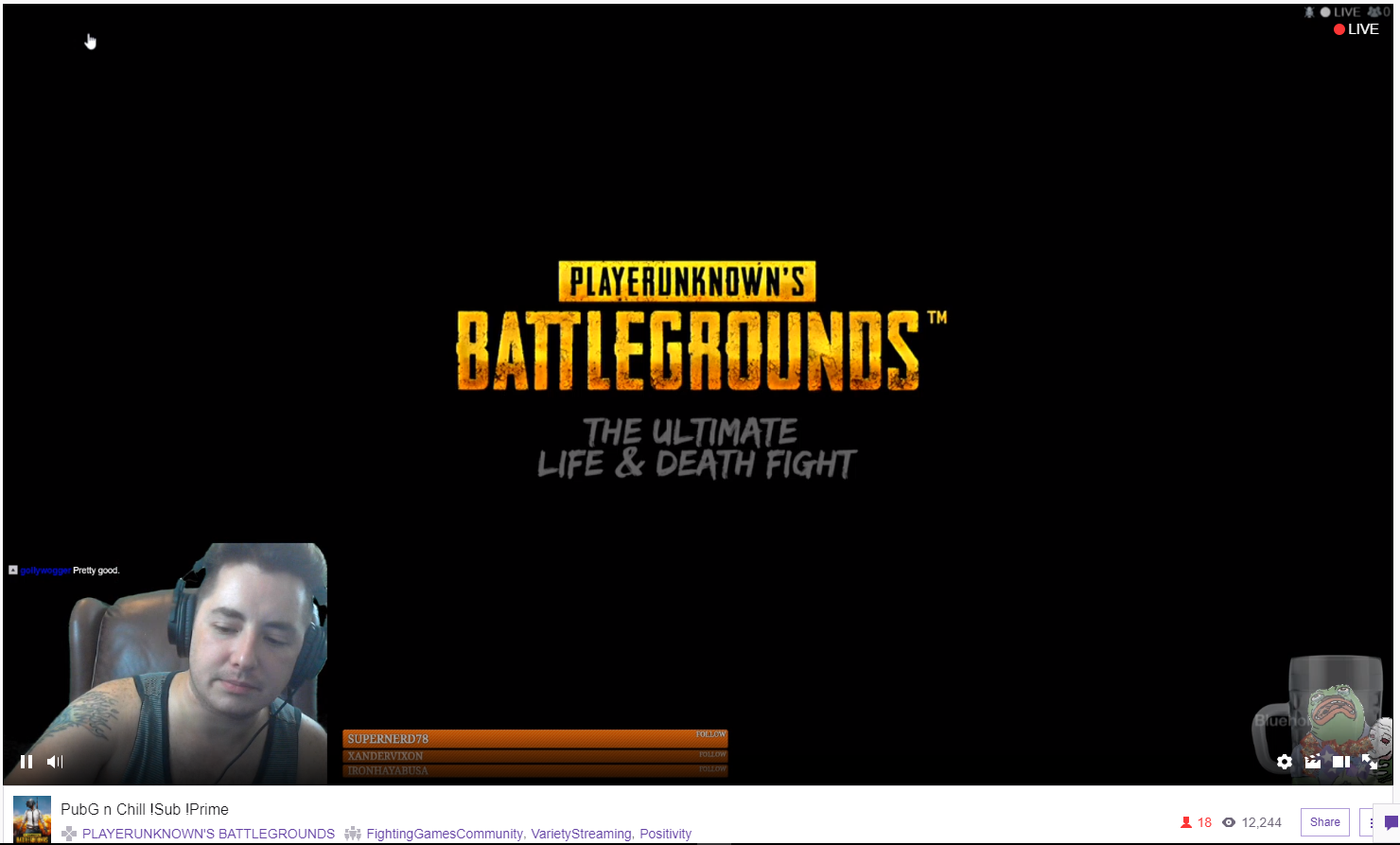The image size is (1400, 845).
Task: Mute the stream using the speaker icon
Action: click(55, 761)
